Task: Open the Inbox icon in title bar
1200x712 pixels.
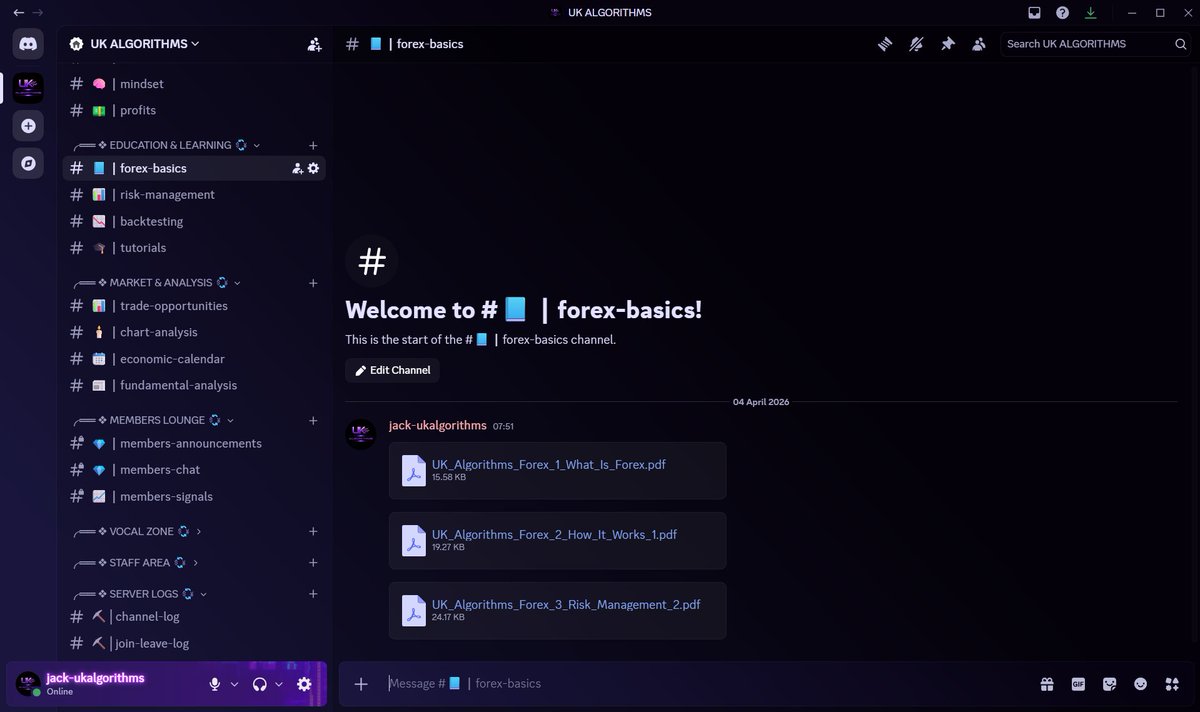Action: pos(1034,13)
